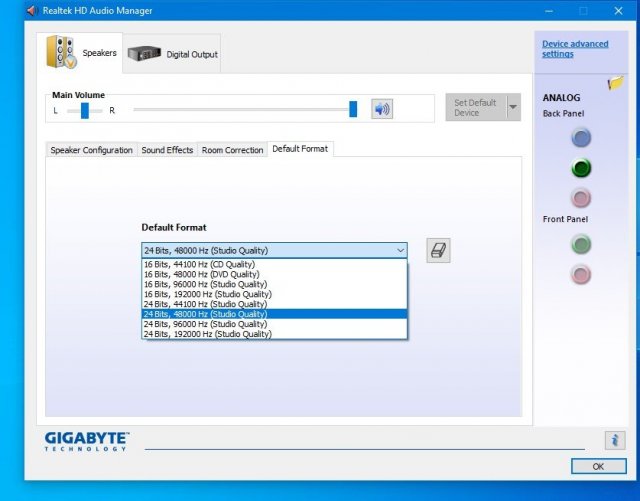Select 16 Bits, 44100 Hz (CD Quality)
This screenshot has height=501, width=640.
(201, 264)
